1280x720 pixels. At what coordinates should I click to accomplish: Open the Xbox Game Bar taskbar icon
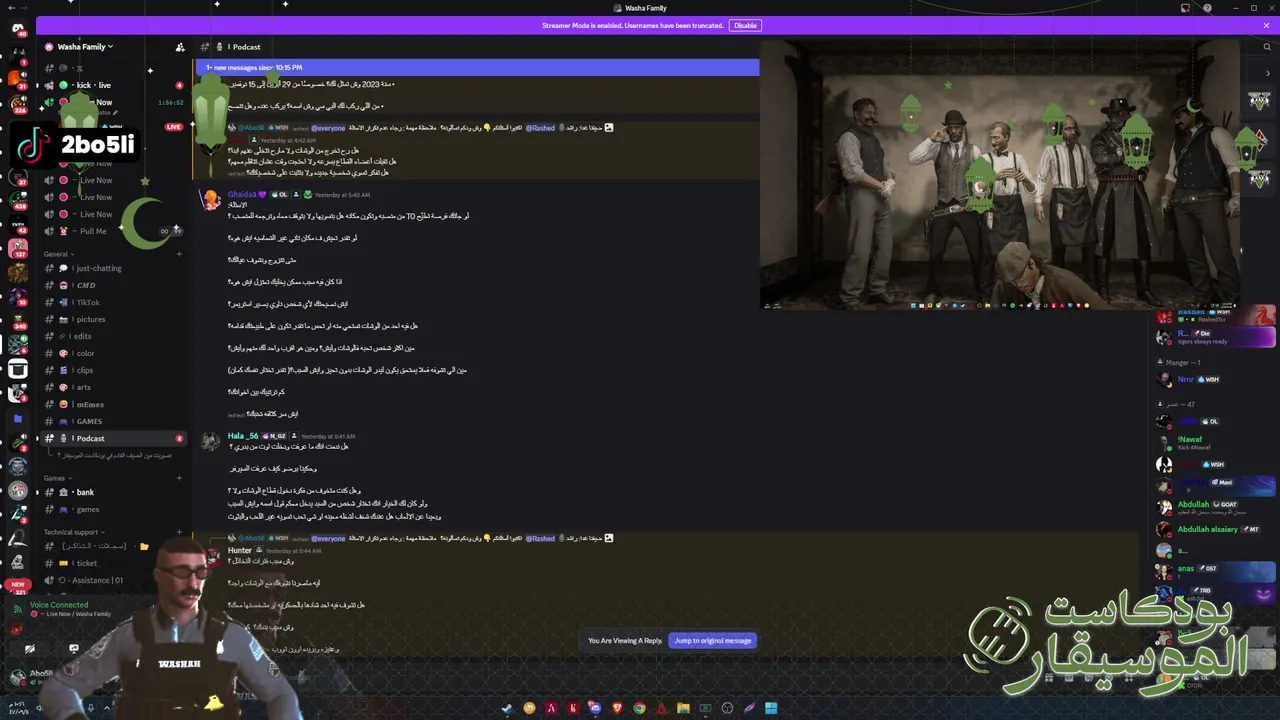pos(705,708)
